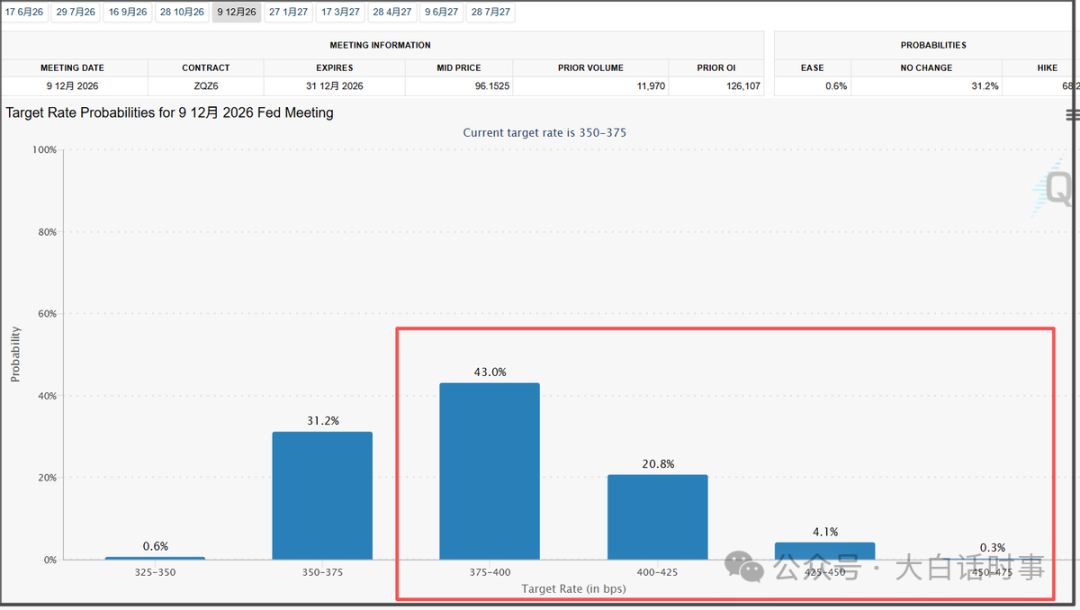Screen dimensions: 1080x610
Task: Click the 43.0% bar for 375-400
Action: pos(490,471)
